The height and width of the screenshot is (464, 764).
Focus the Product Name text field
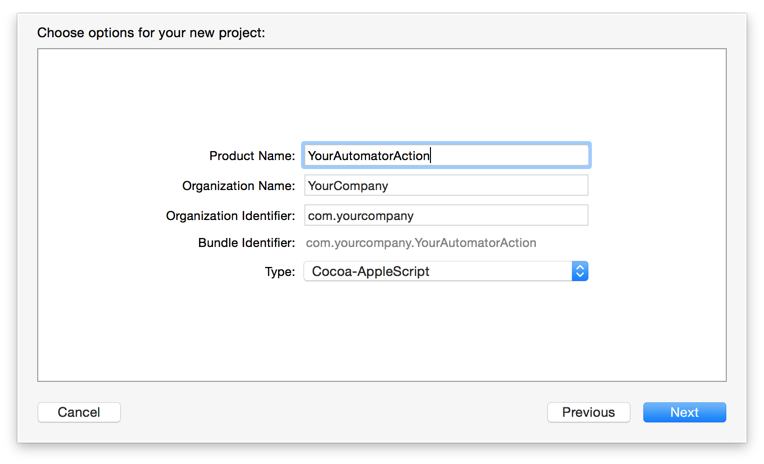446,155
